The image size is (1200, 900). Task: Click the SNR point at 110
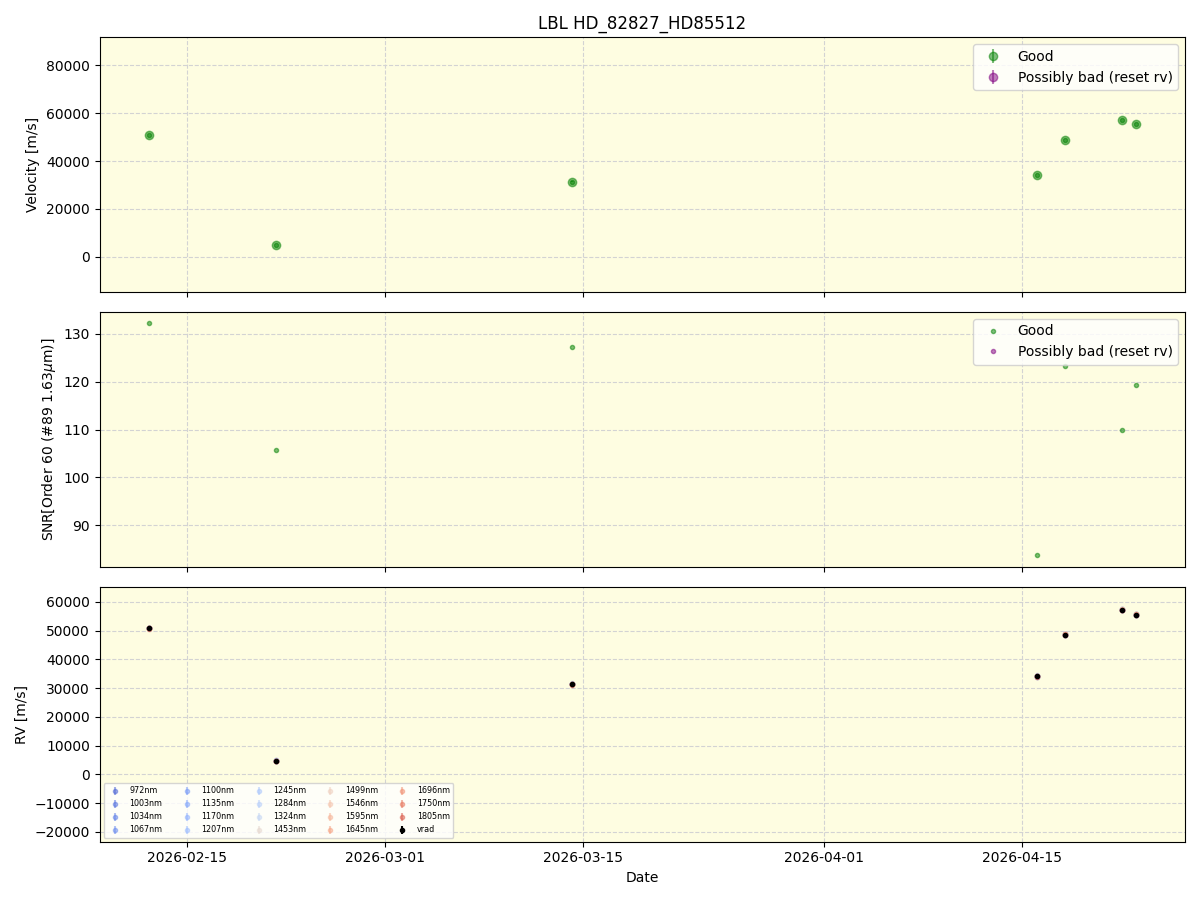pyautogui.click(x=1122, y=430)
